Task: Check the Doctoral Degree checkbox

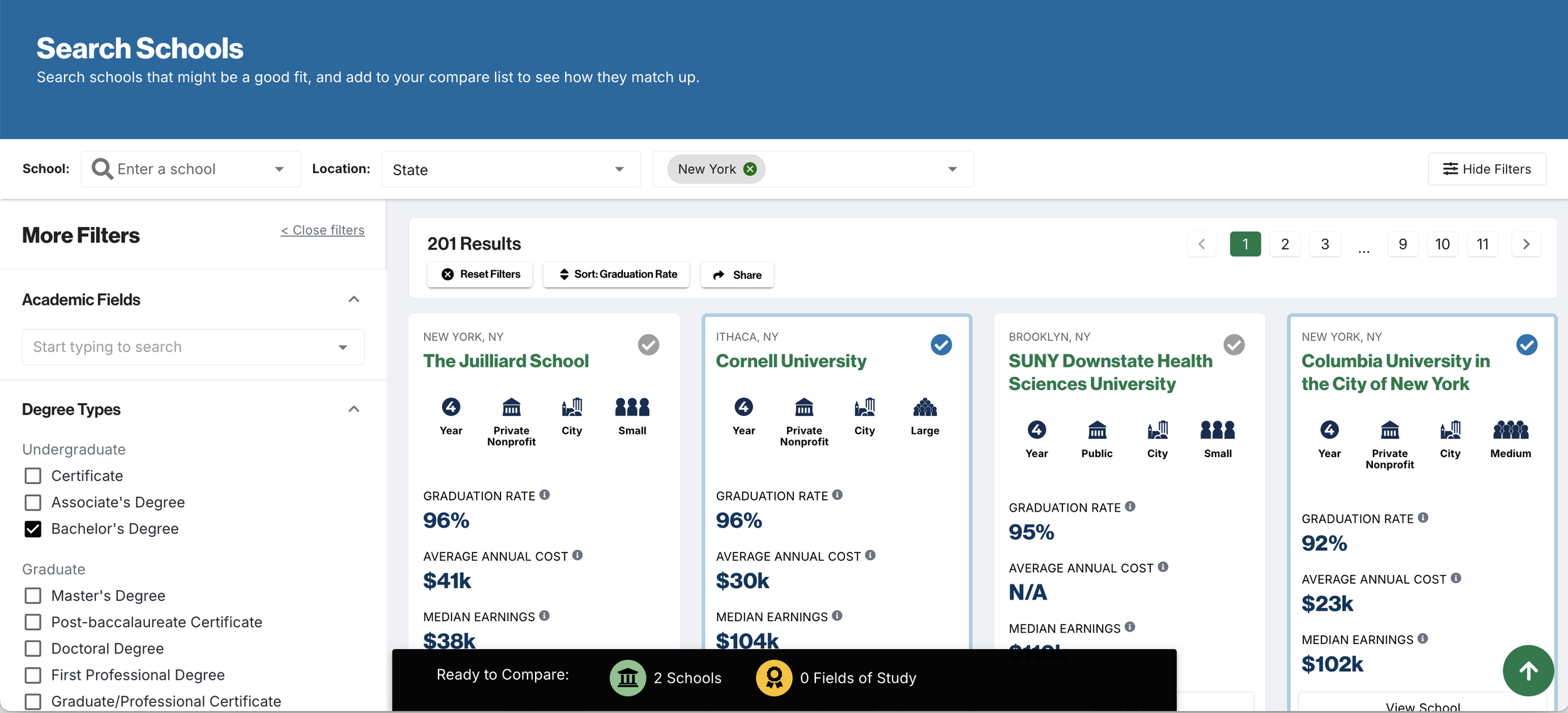Action: 33,648
